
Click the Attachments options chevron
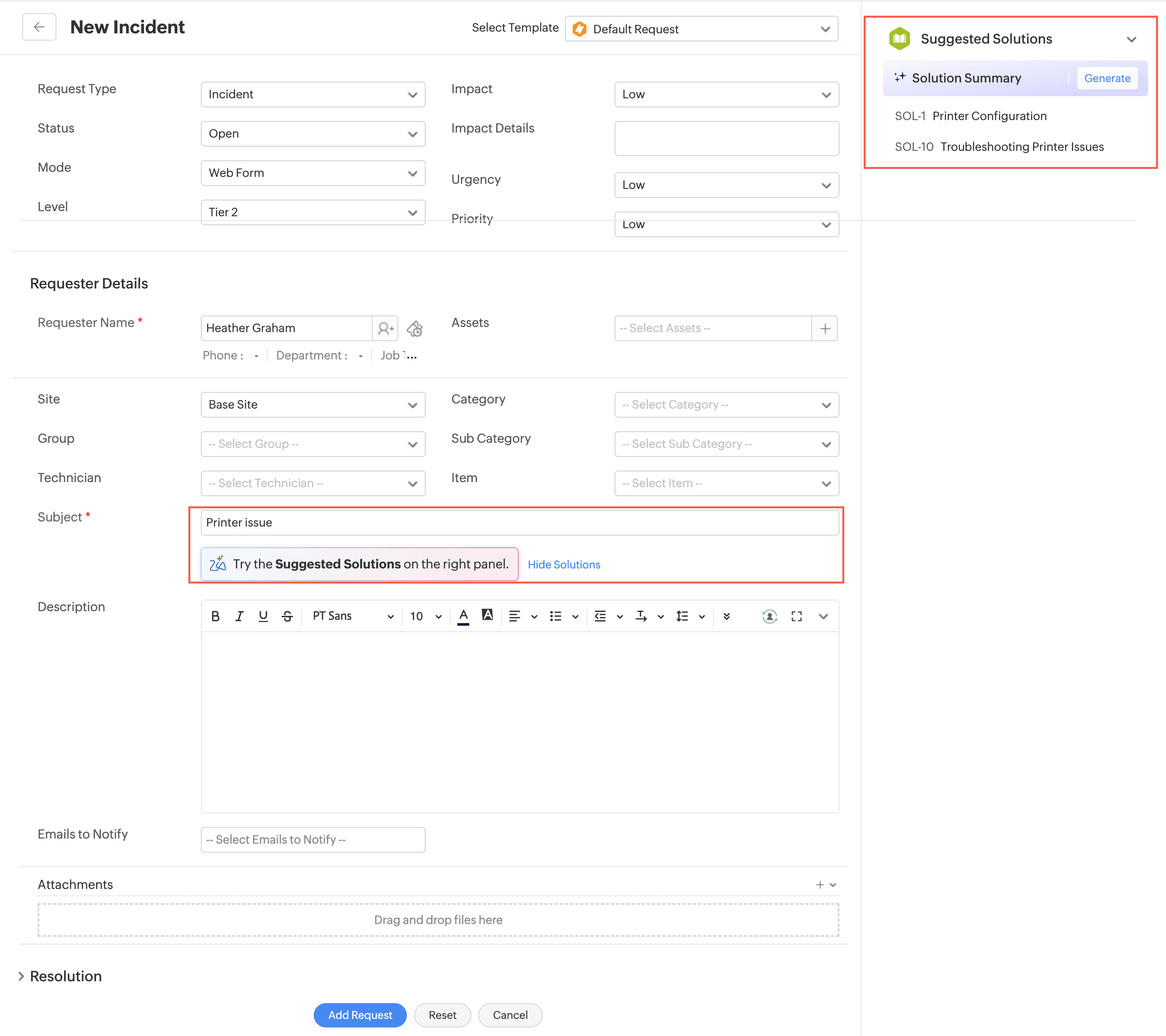(x=833, y=885)
